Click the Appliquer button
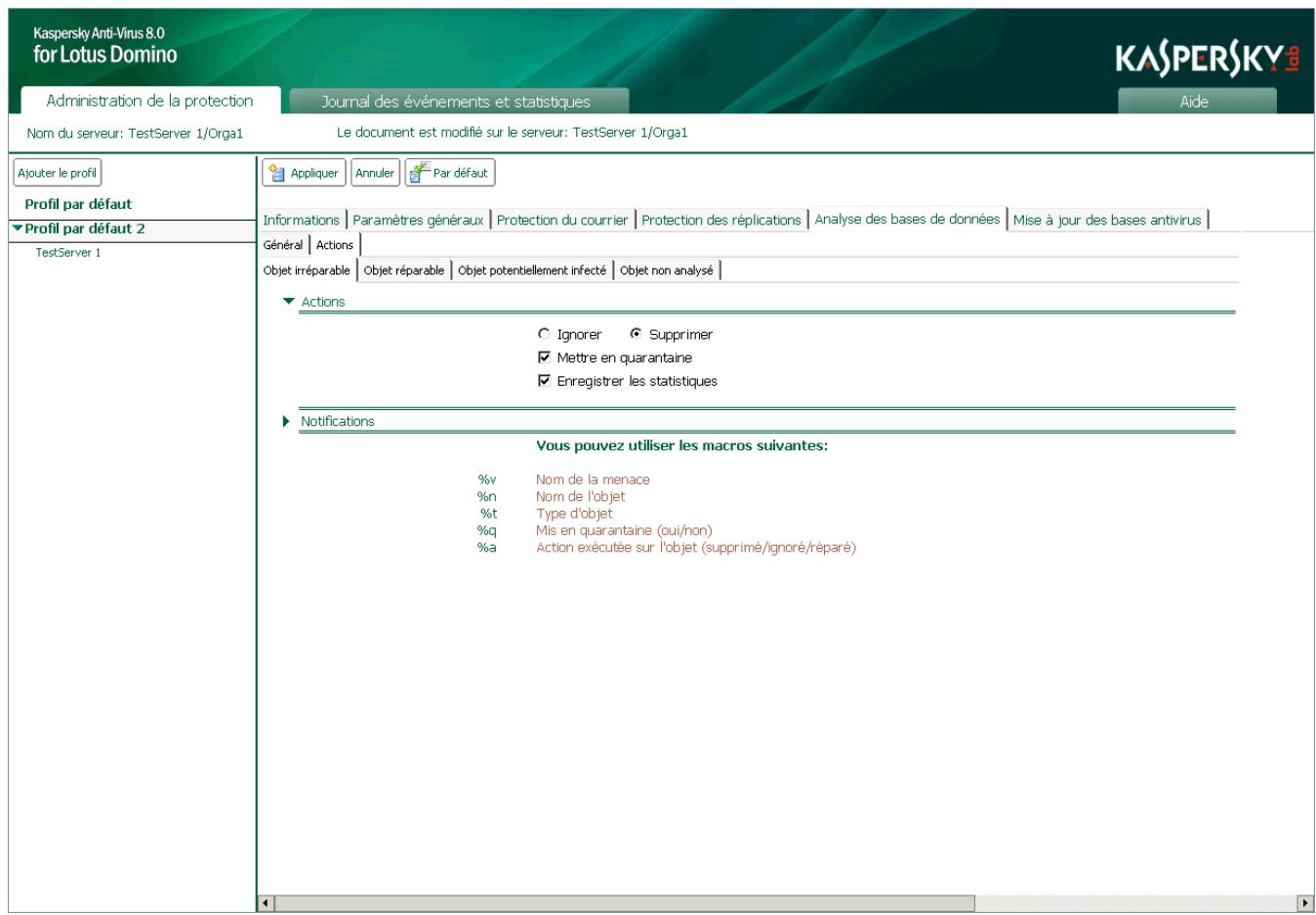This screenshot has height=915, width=1316. (x=304, y=173)
